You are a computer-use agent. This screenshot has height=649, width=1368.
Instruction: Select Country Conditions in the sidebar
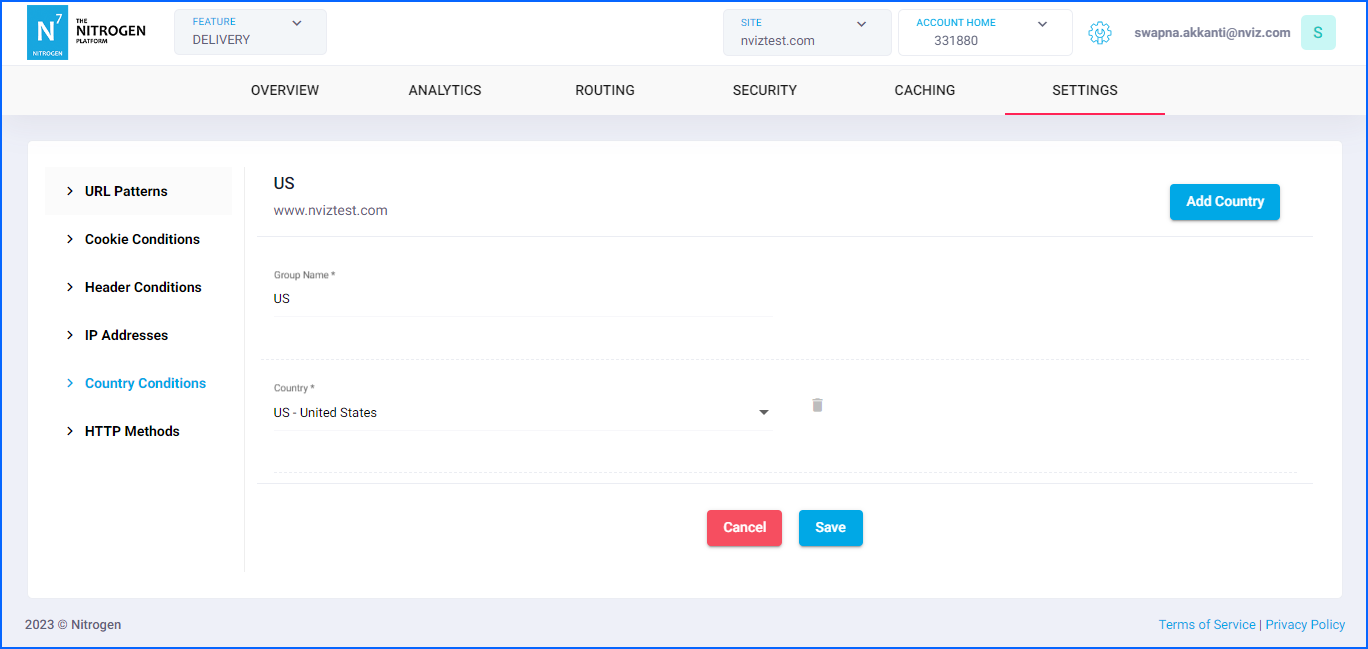pyautogui.click(x=145, y=383)
